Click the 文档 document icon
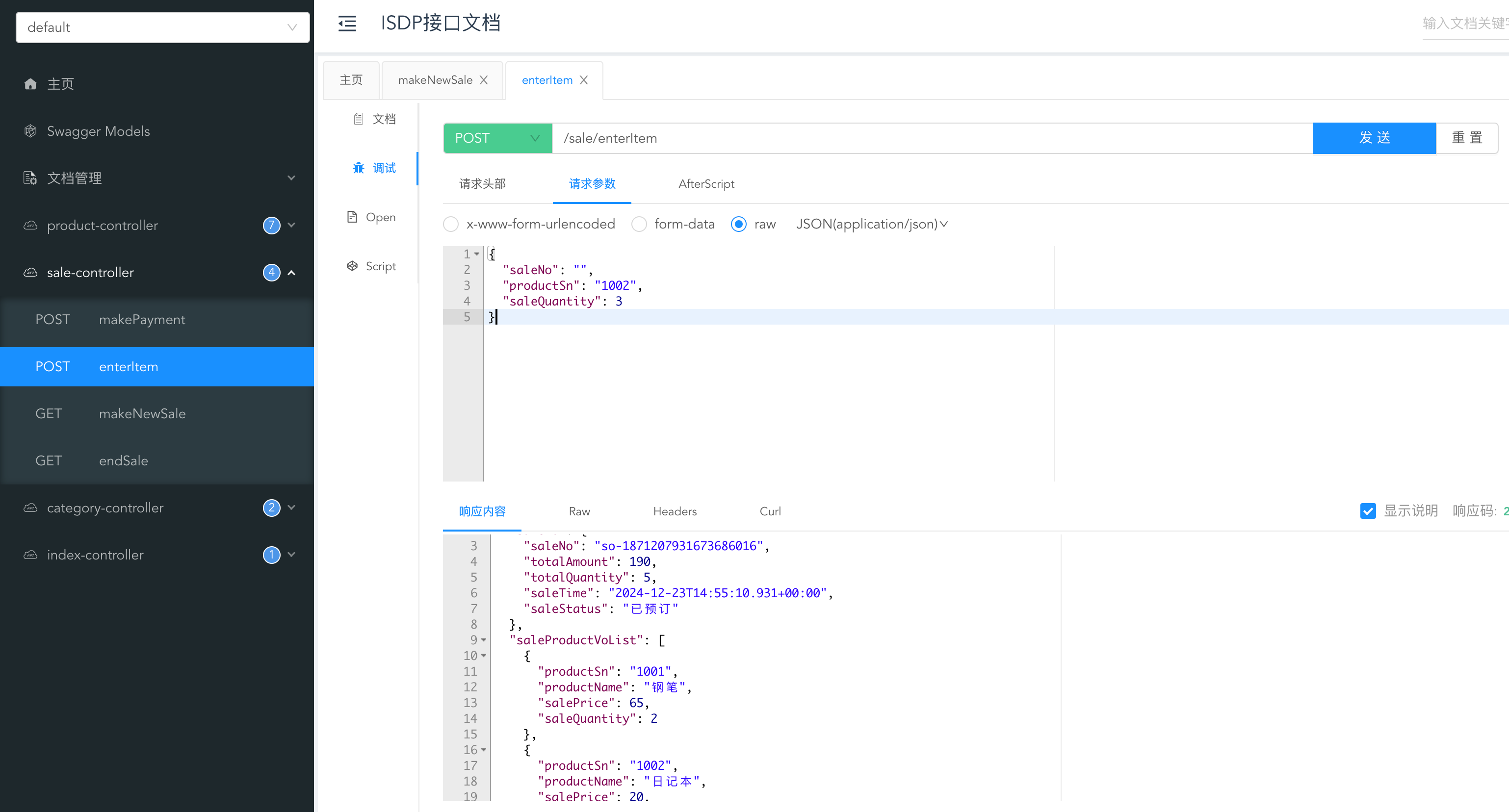1509x812 pixels. (x=359, y=119)
